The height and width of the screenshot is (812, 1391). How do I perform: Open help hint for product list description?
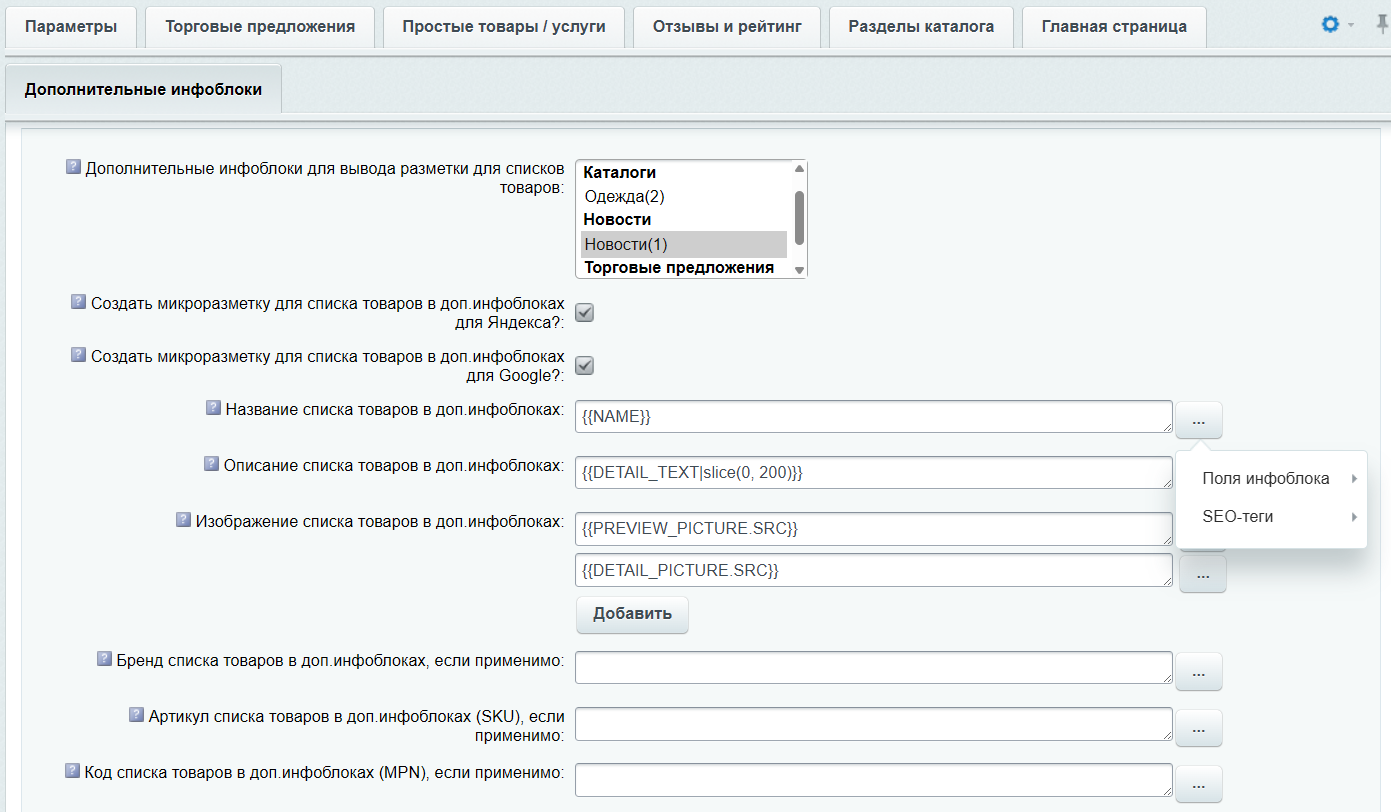click(x=211, y=463)
